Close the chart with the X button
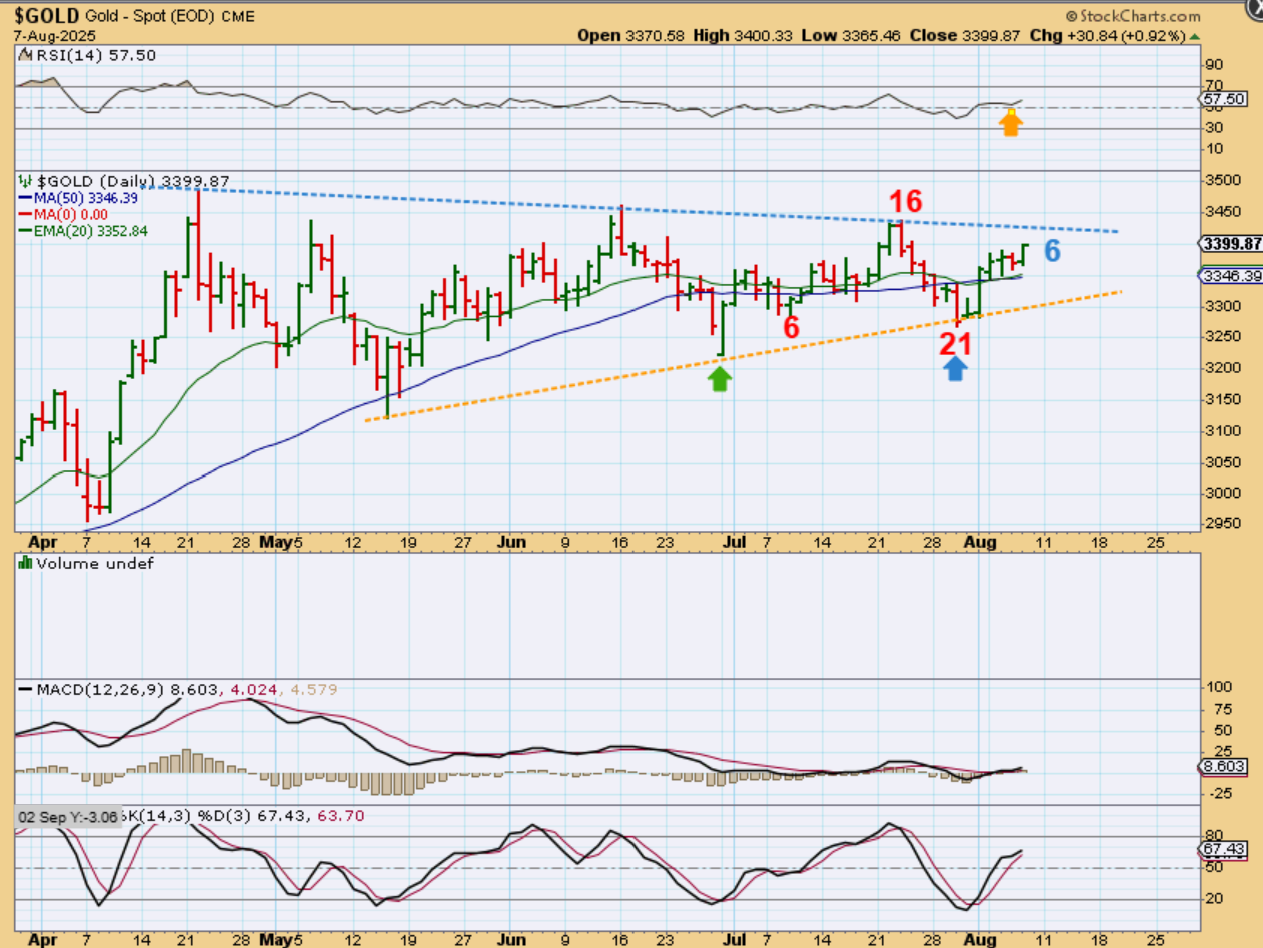Screen dimensions: 1263x948 [x=1255, y=7]
